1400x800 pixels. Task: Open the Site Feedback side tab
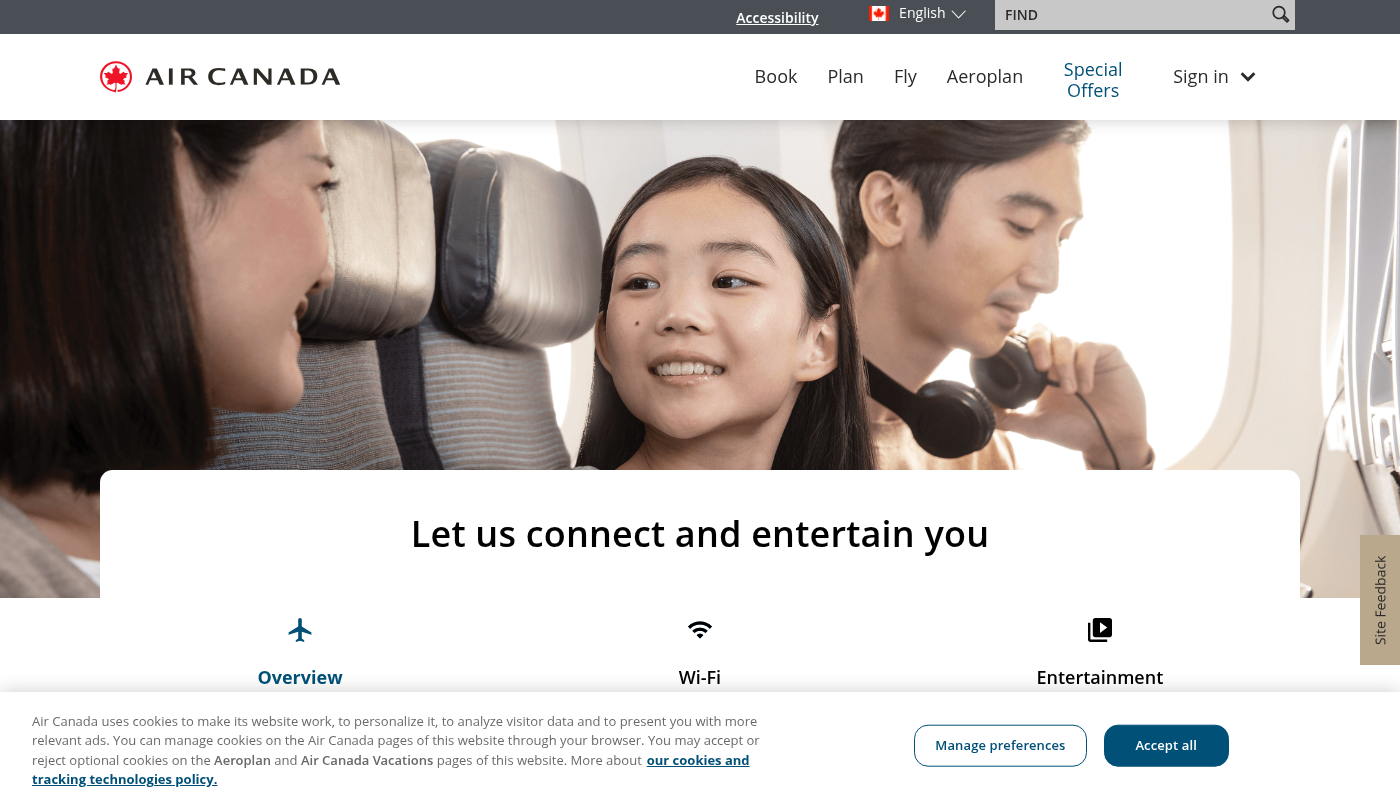(x=1380, y=600)
